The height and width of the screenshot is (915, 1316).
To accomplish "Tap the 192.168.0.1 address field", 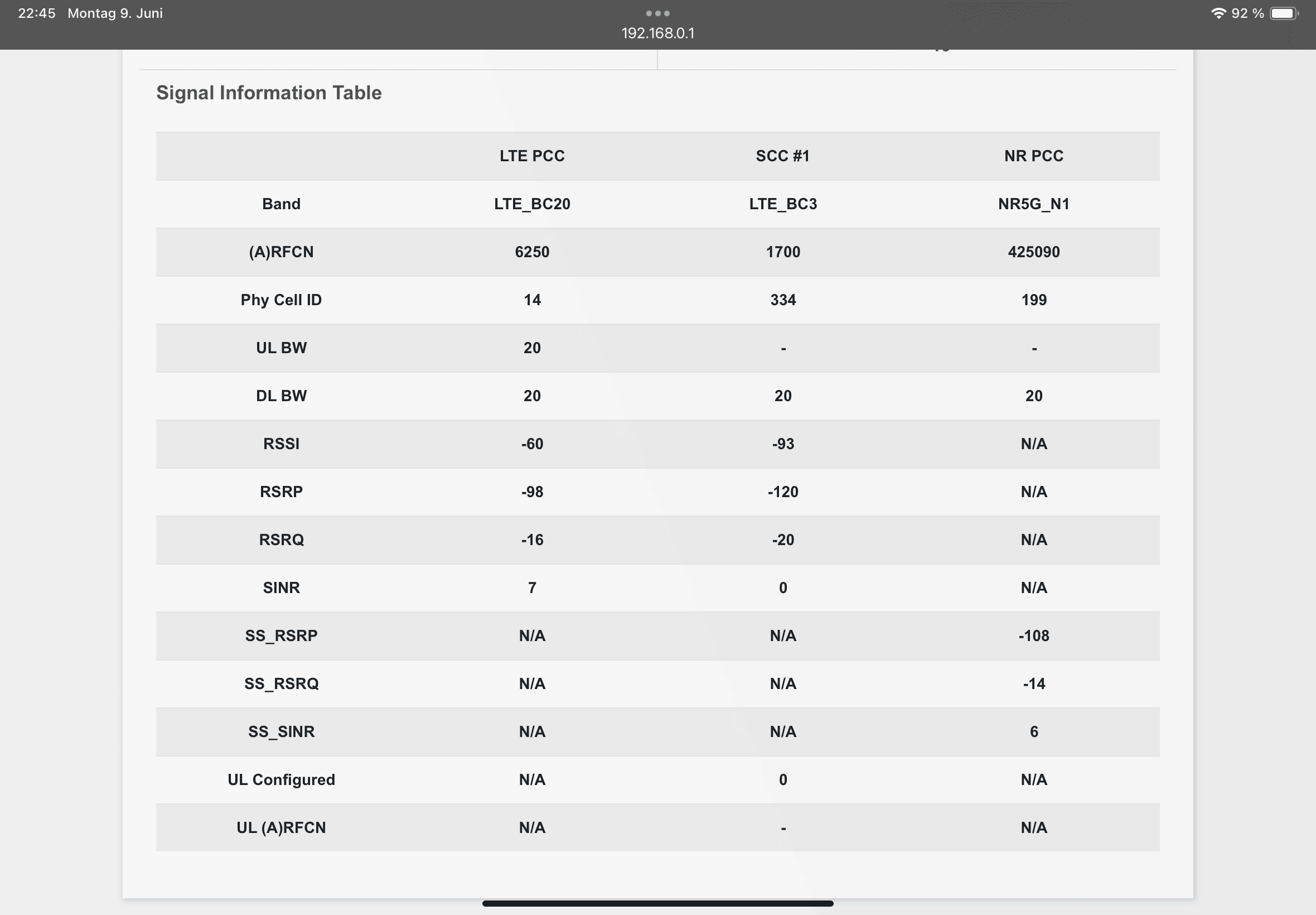I will [657, 33].
